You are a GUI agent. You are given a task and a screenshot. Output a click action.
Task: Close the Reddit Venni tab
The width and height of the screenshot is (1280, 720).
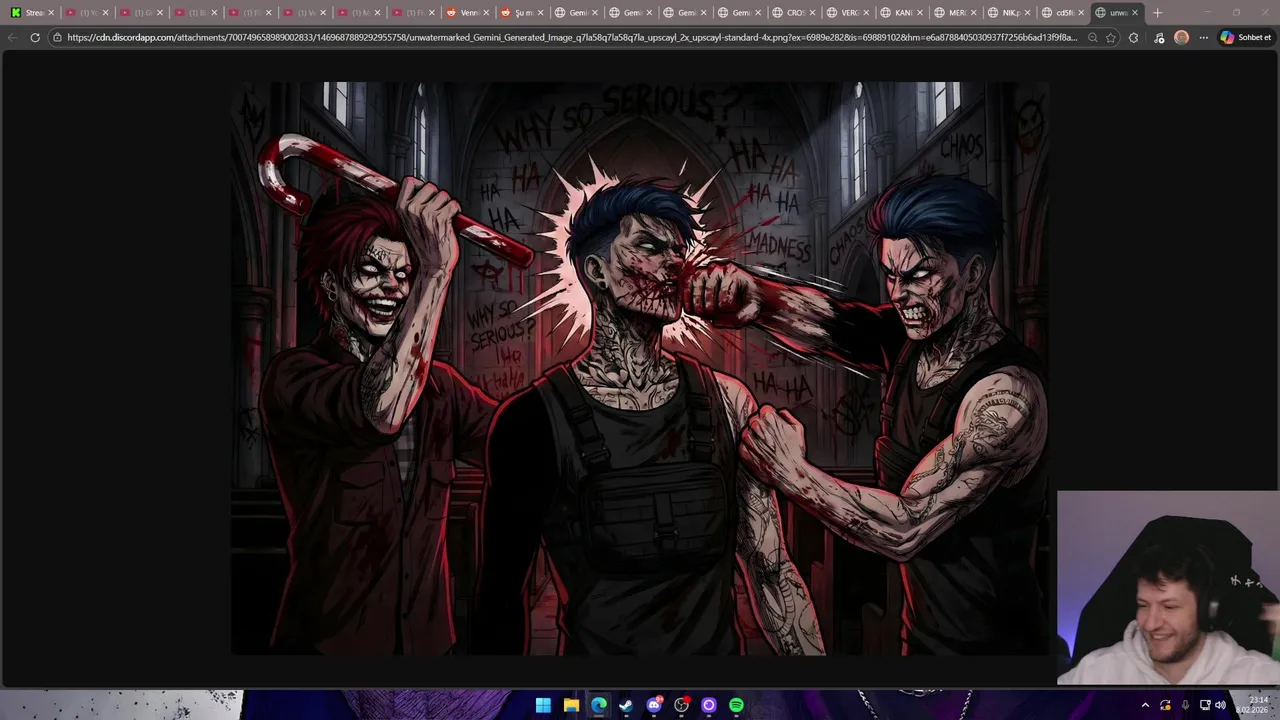click(x=485, y=13)
